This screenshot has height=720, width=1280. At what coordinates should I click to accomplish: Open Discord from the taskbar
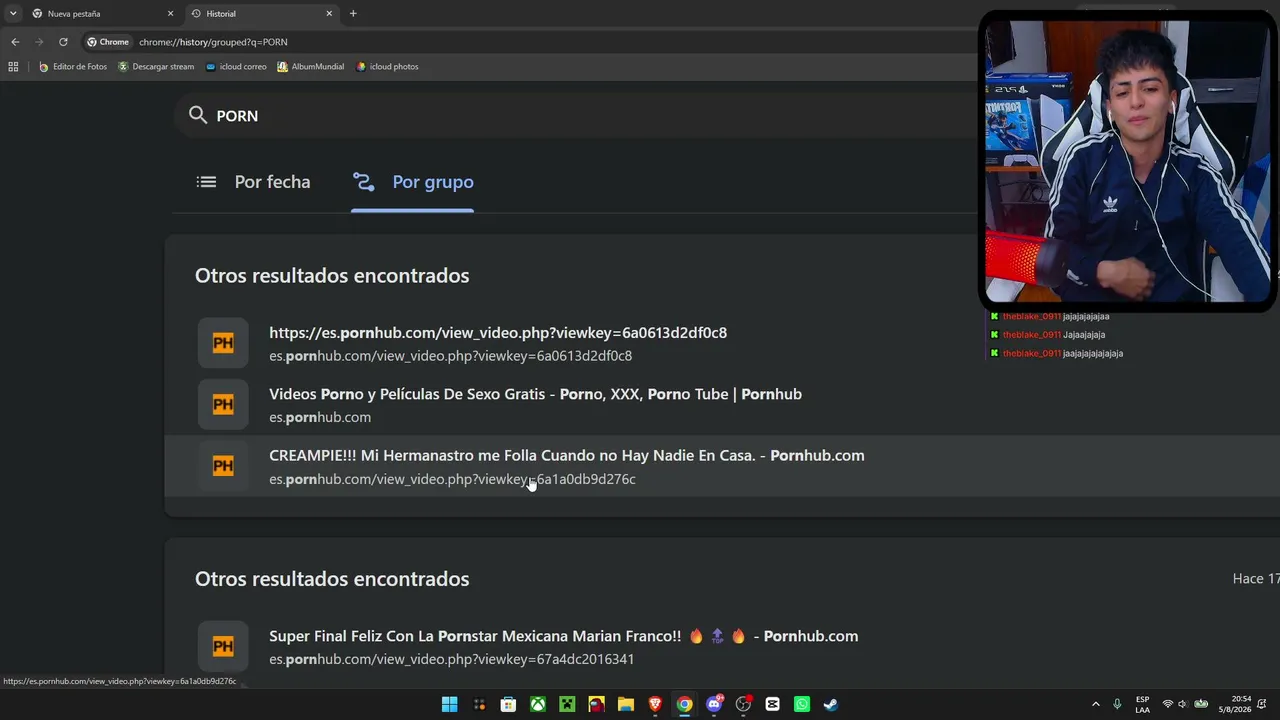pyautogui.click(x=714, y=704)
